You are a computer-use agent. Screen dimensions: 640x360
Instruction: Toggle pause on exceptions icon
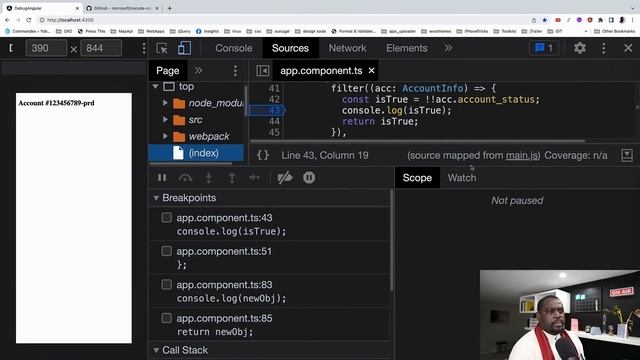click(x=309, y=178)
